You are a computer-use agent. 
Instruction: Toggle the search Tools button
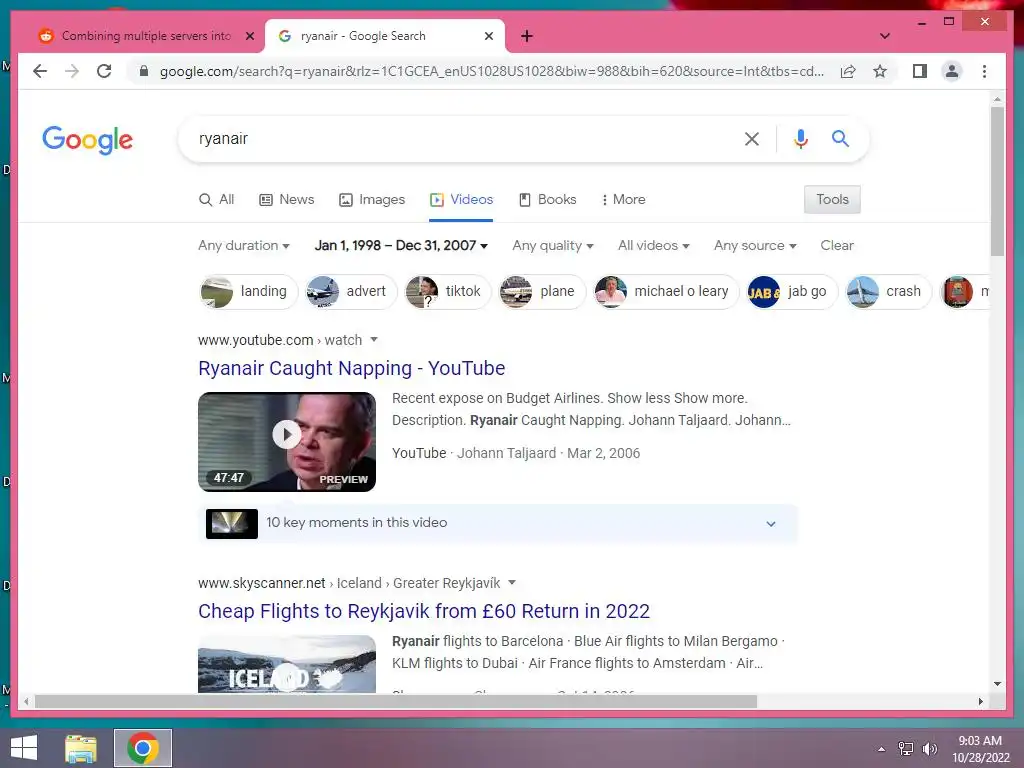tap(832, 199)
